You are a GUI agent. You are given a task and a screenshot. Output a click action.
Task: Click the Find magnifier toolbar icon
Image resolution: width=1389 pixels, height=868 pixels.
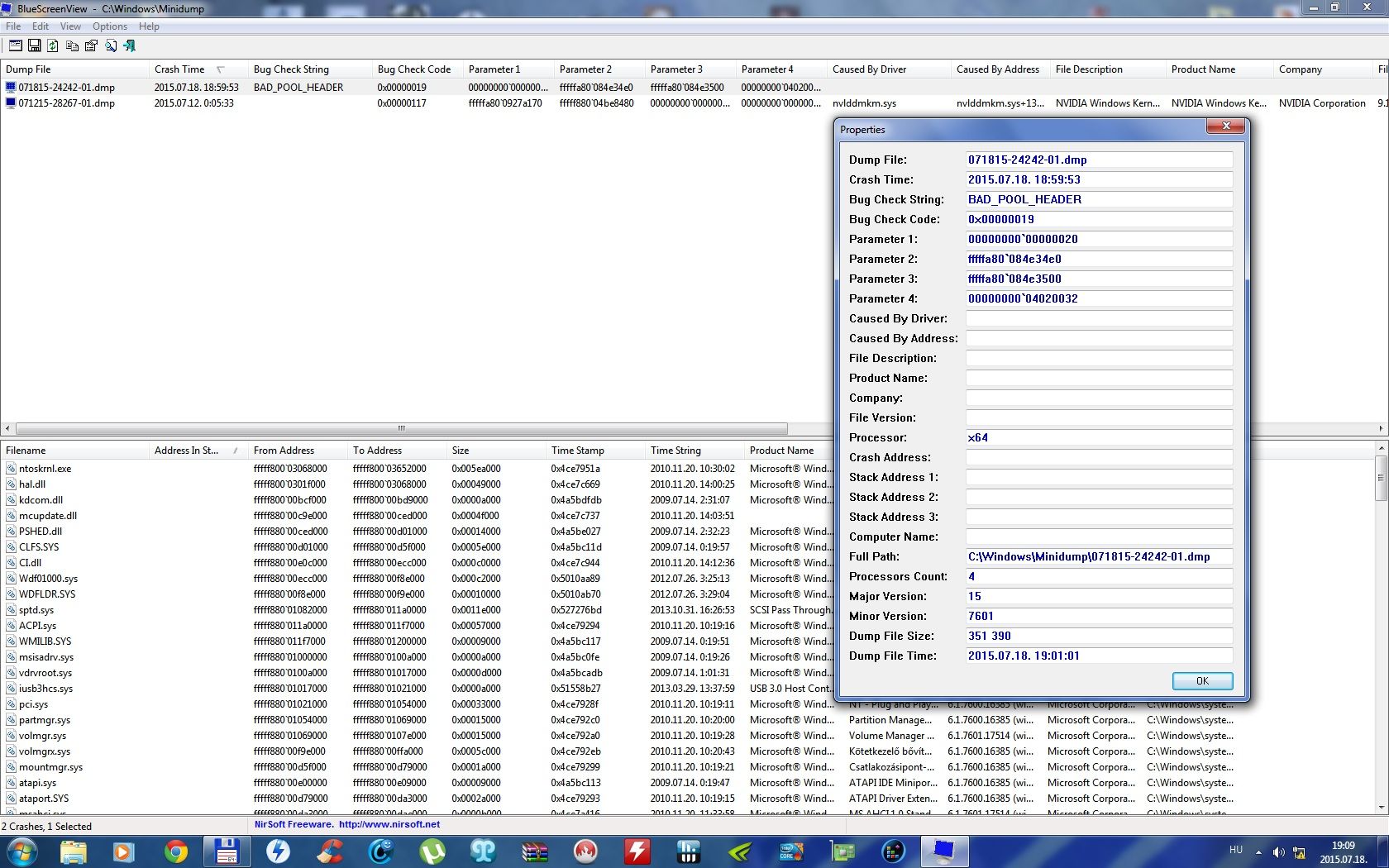click(110, 46)
